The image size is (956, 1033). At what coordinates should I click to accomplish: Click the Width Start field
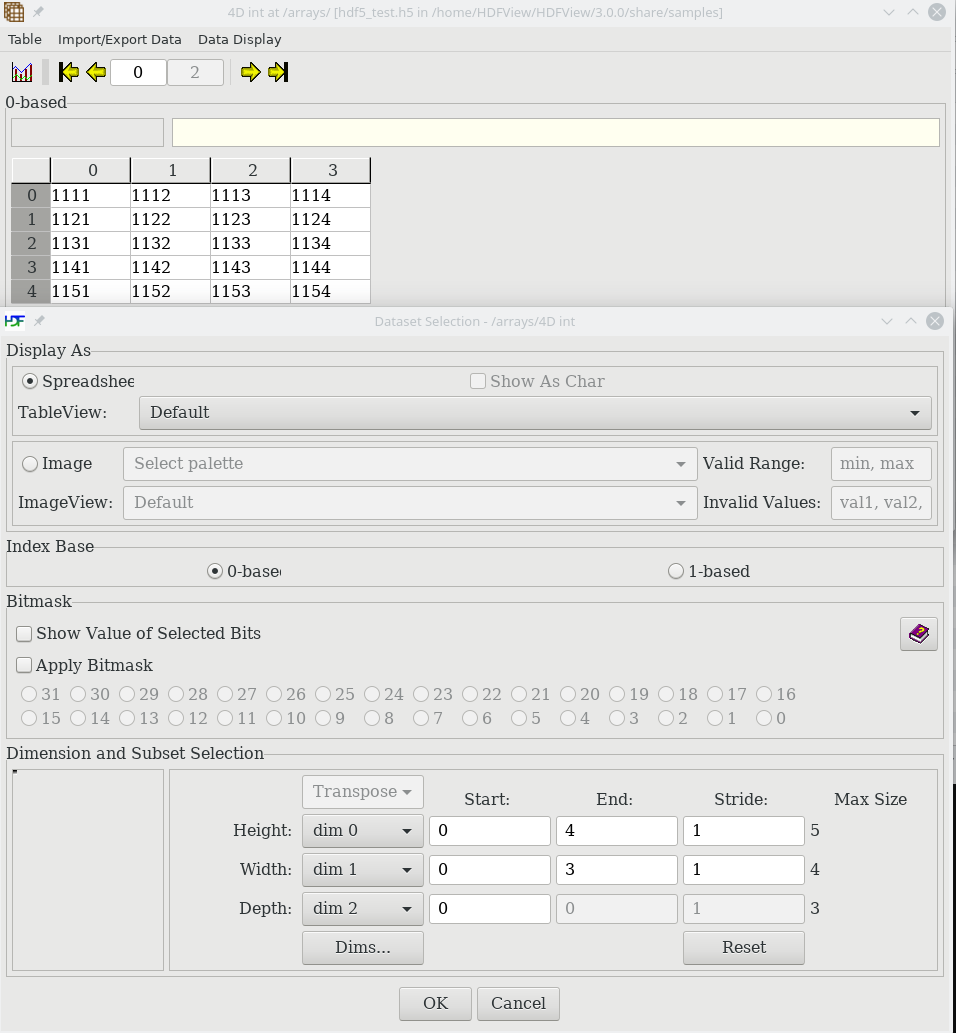[490, 870]
